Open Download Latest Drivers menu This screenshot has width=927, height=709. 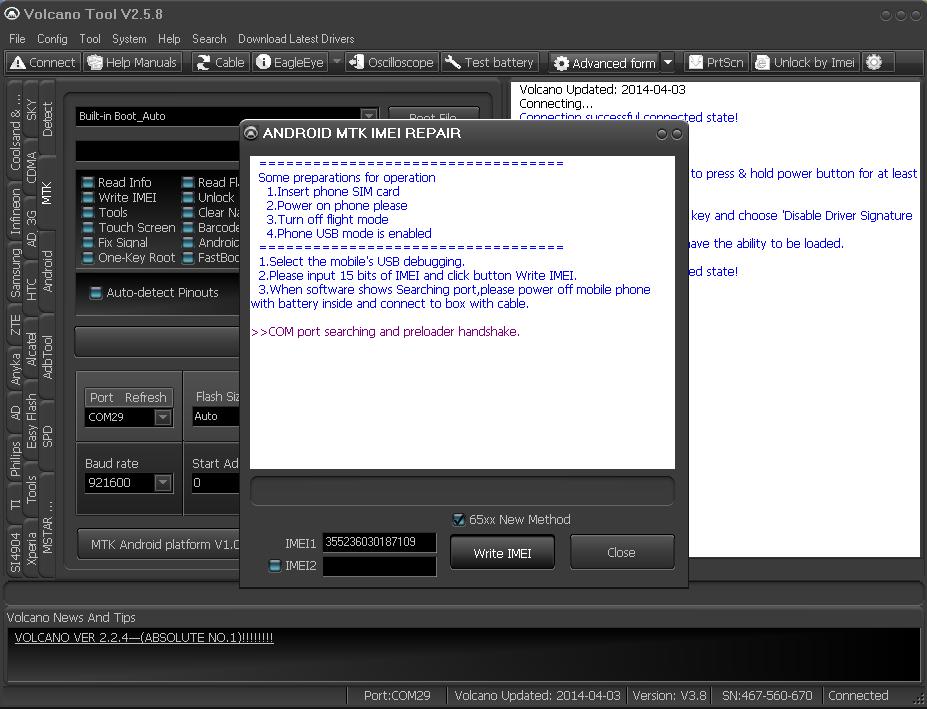(x=296, y=39)
